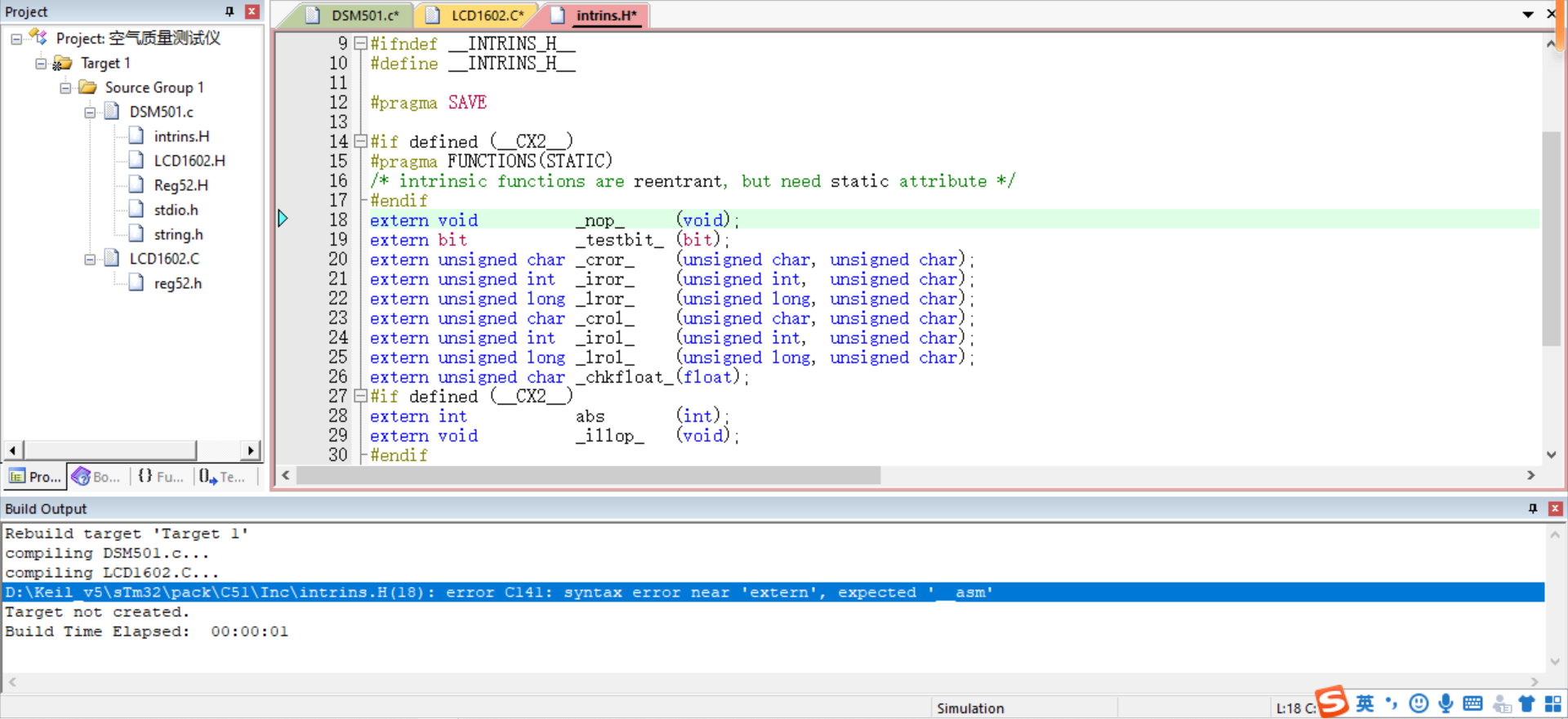Click the intrins.H file icon in tree

(x=136, y=136)
